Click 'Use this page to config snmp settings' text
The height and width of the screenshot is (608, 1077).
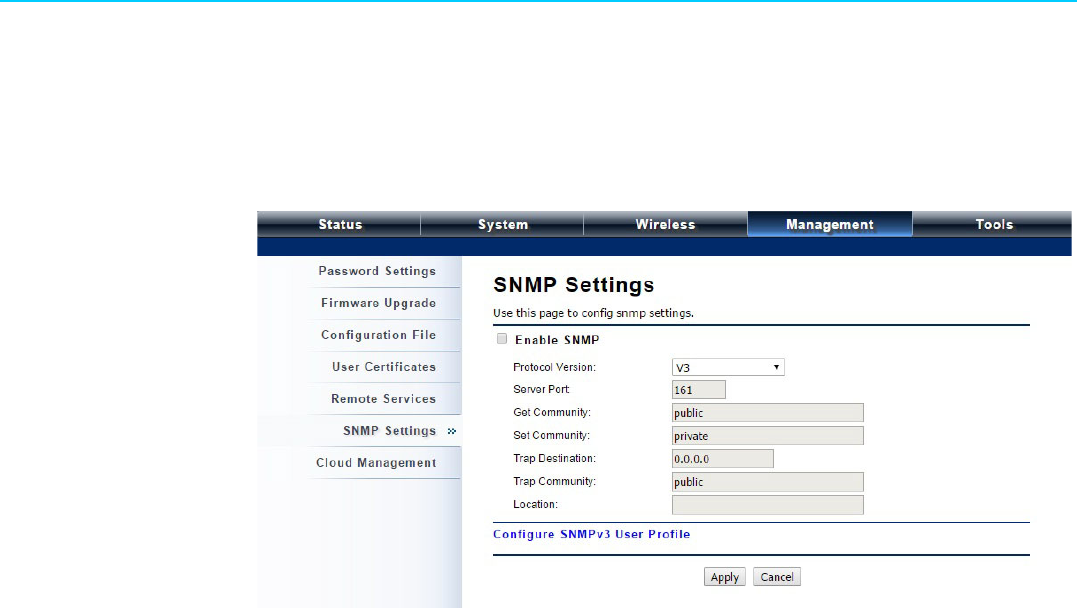click(x=593, y=313)
